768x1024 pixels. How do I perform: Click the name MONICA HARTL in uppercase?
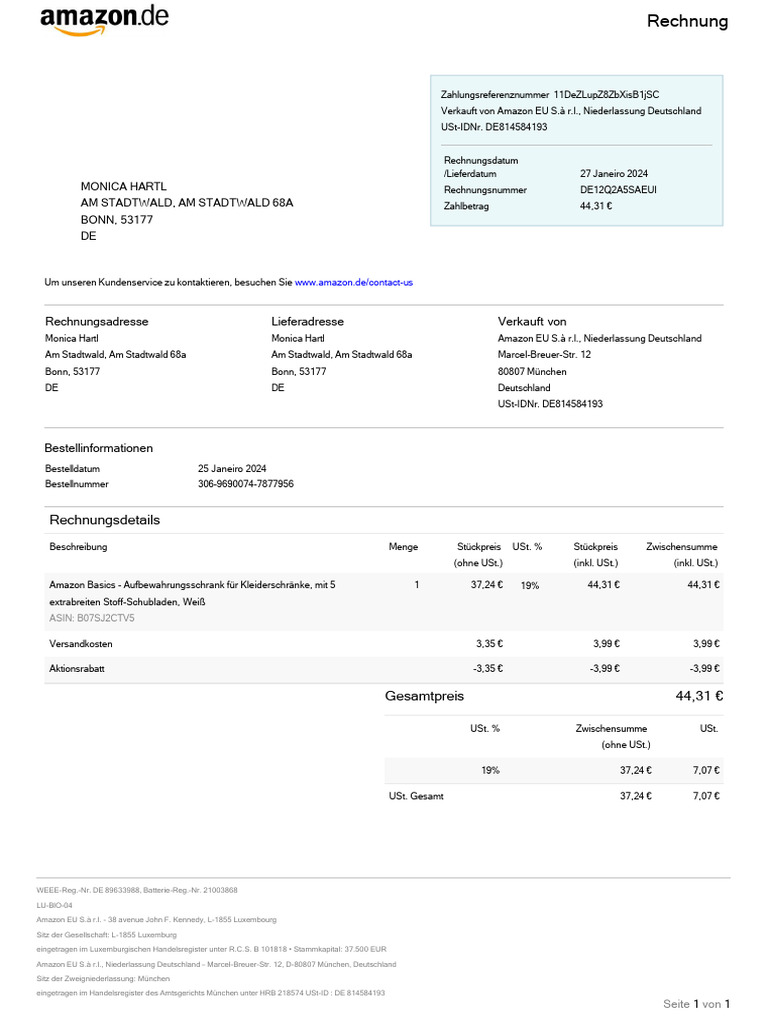coord(123,187)
